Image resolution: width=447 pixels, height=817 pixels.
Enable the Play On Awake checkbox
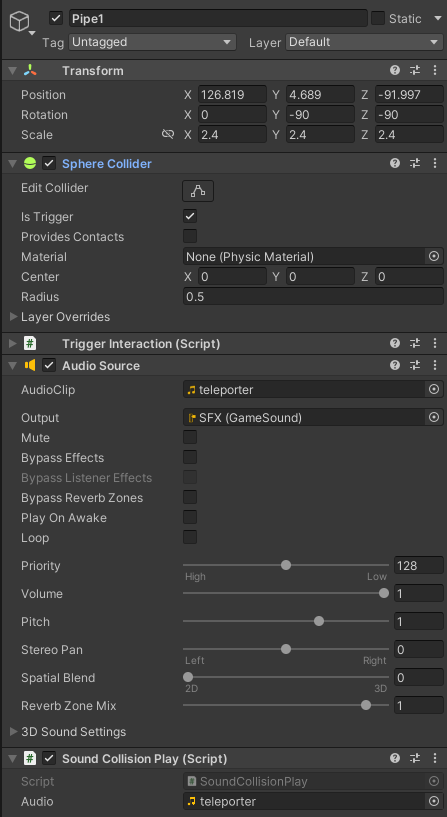(x=190, y=517)
